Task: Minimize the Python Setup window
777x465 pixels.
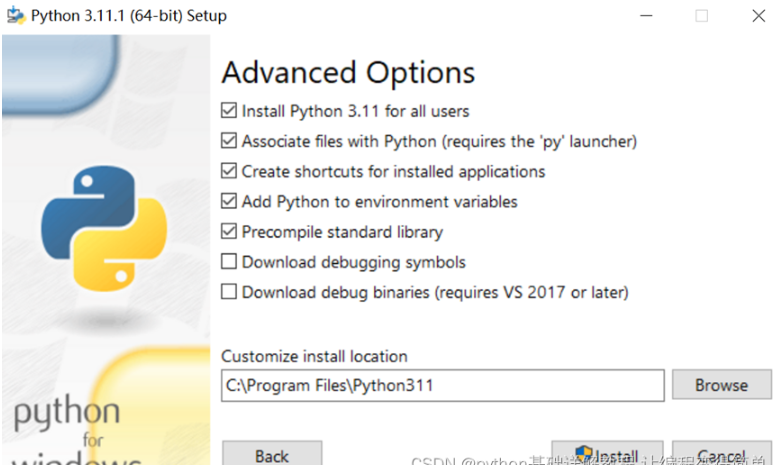Action: [x=646, y=15]
